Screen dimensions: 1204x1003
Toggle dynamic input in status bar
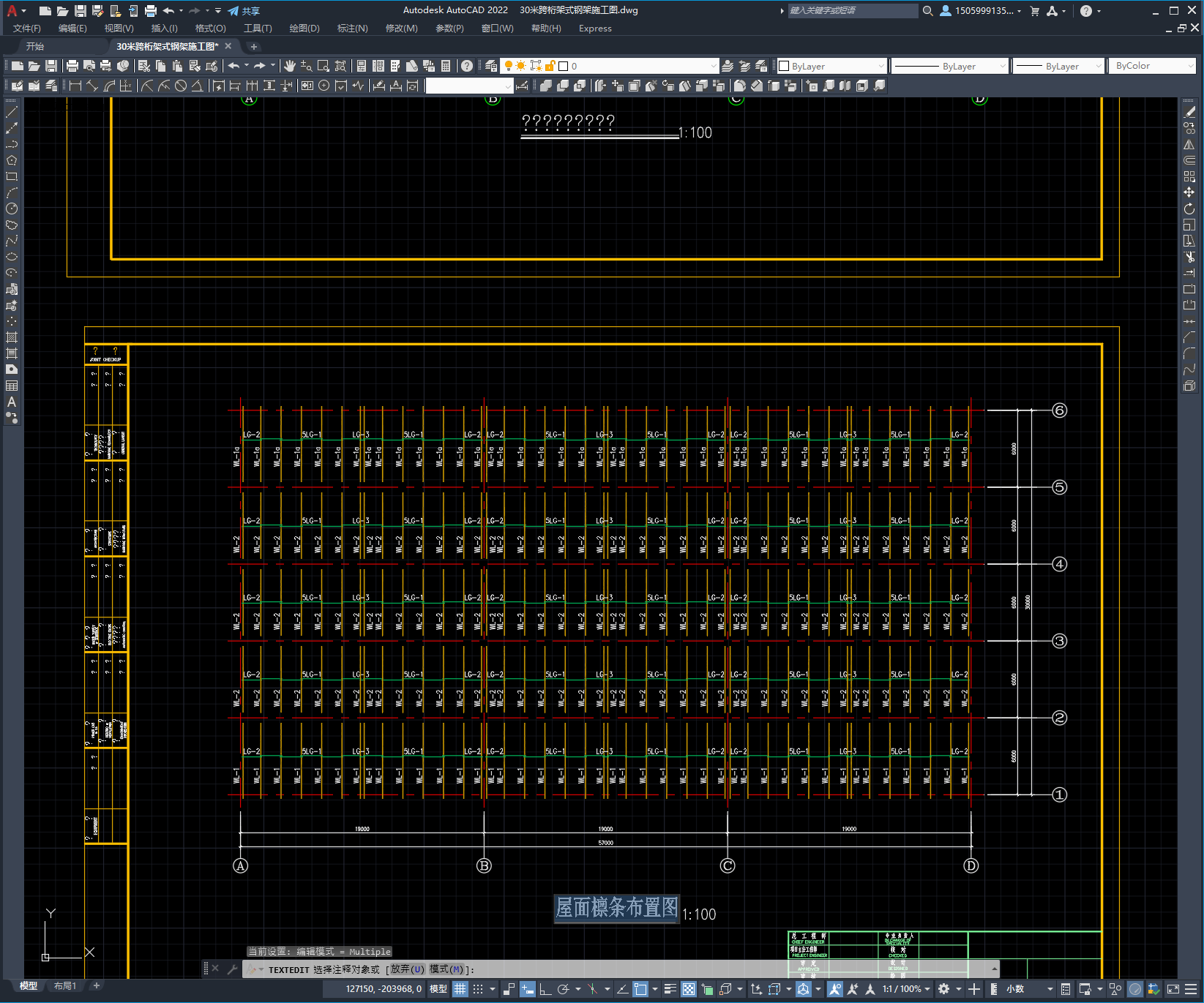pyautogui.click(x=527, y=989)
